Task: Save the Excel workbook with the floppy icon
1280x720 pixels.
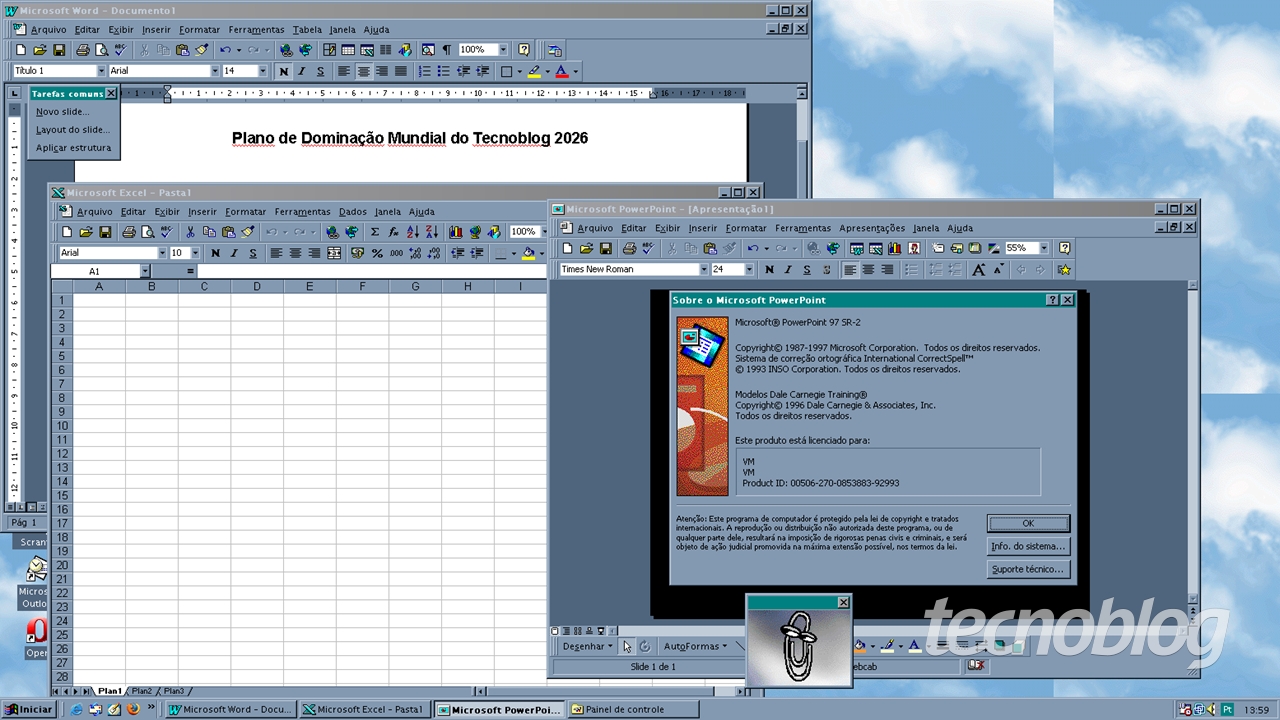Action: tap(105, 232)
